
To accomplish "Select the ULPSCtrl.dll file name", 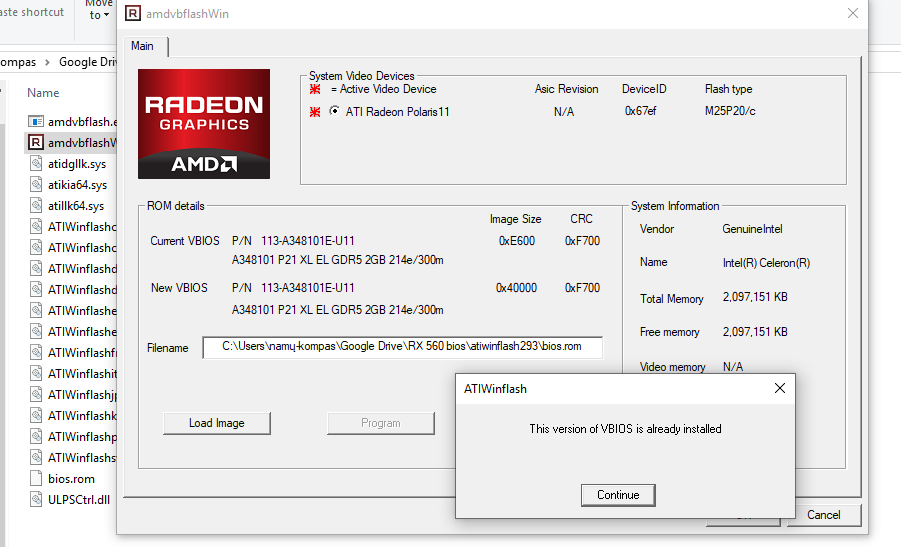I will coord(79,499).
